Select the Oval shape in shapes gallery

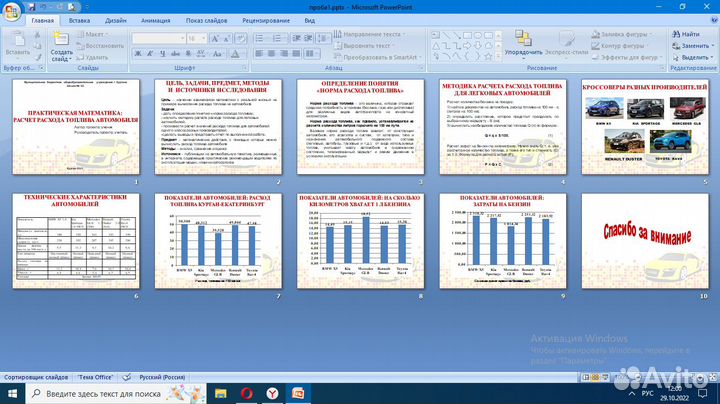pyautogui.click(x=478, y=35)
